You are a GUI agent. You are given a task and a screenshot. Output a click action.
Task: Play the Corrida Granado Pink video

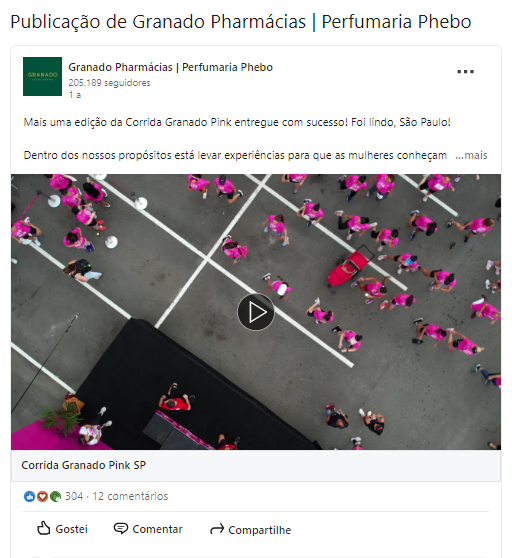[256, 312]
